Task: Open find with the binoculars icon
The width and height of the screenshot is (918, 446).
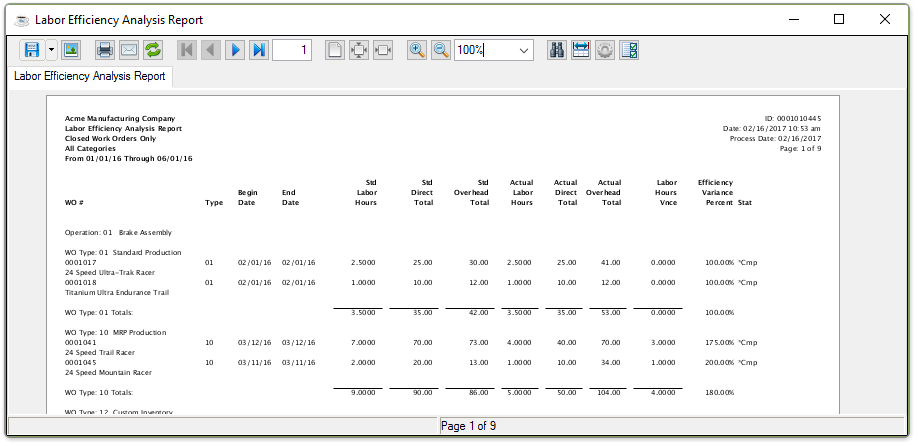Action: pyautogui.click(x=557, y=50)
